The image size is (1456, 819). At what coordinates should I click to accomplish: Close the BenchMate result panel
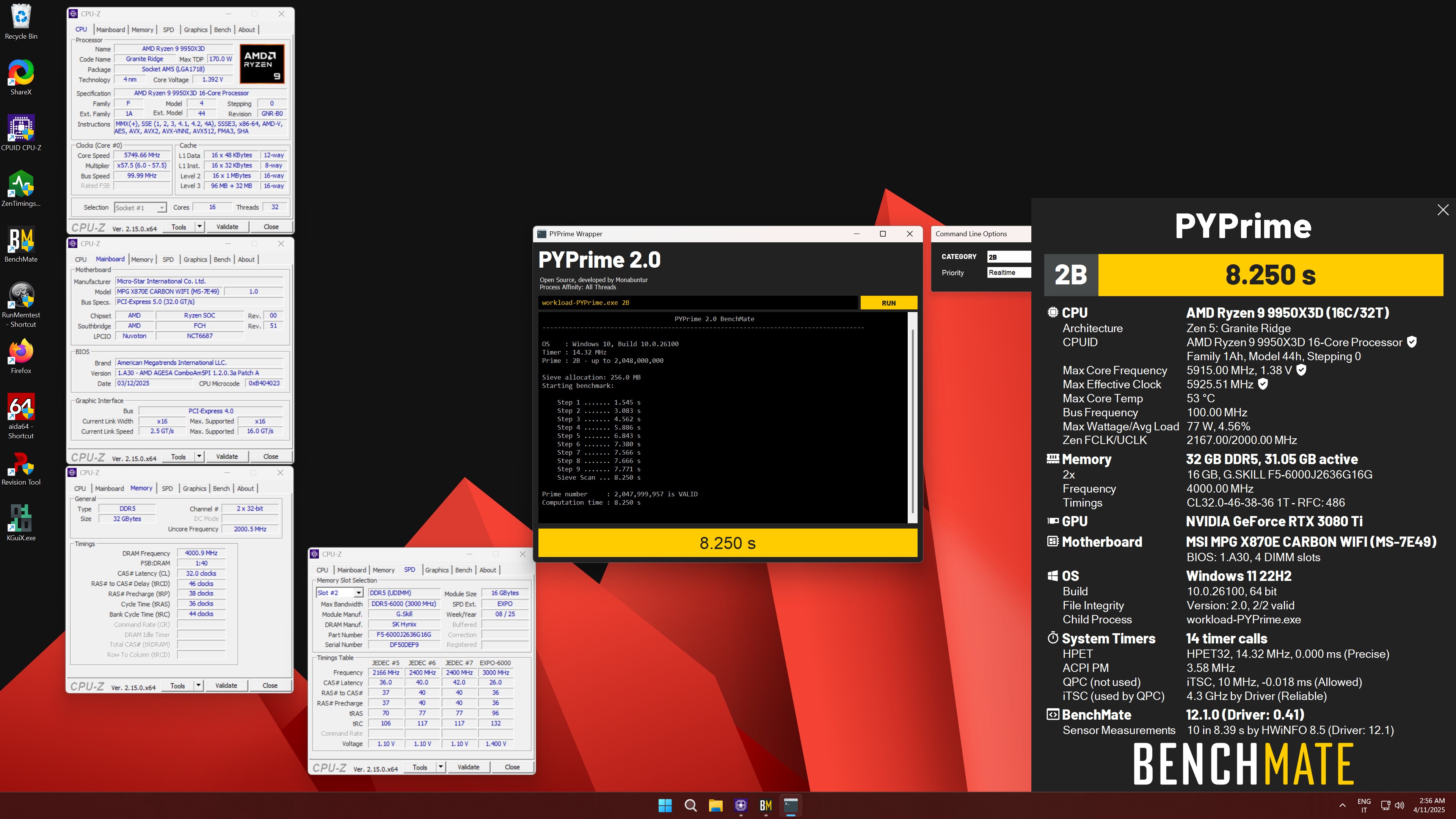coord(1443,210)
